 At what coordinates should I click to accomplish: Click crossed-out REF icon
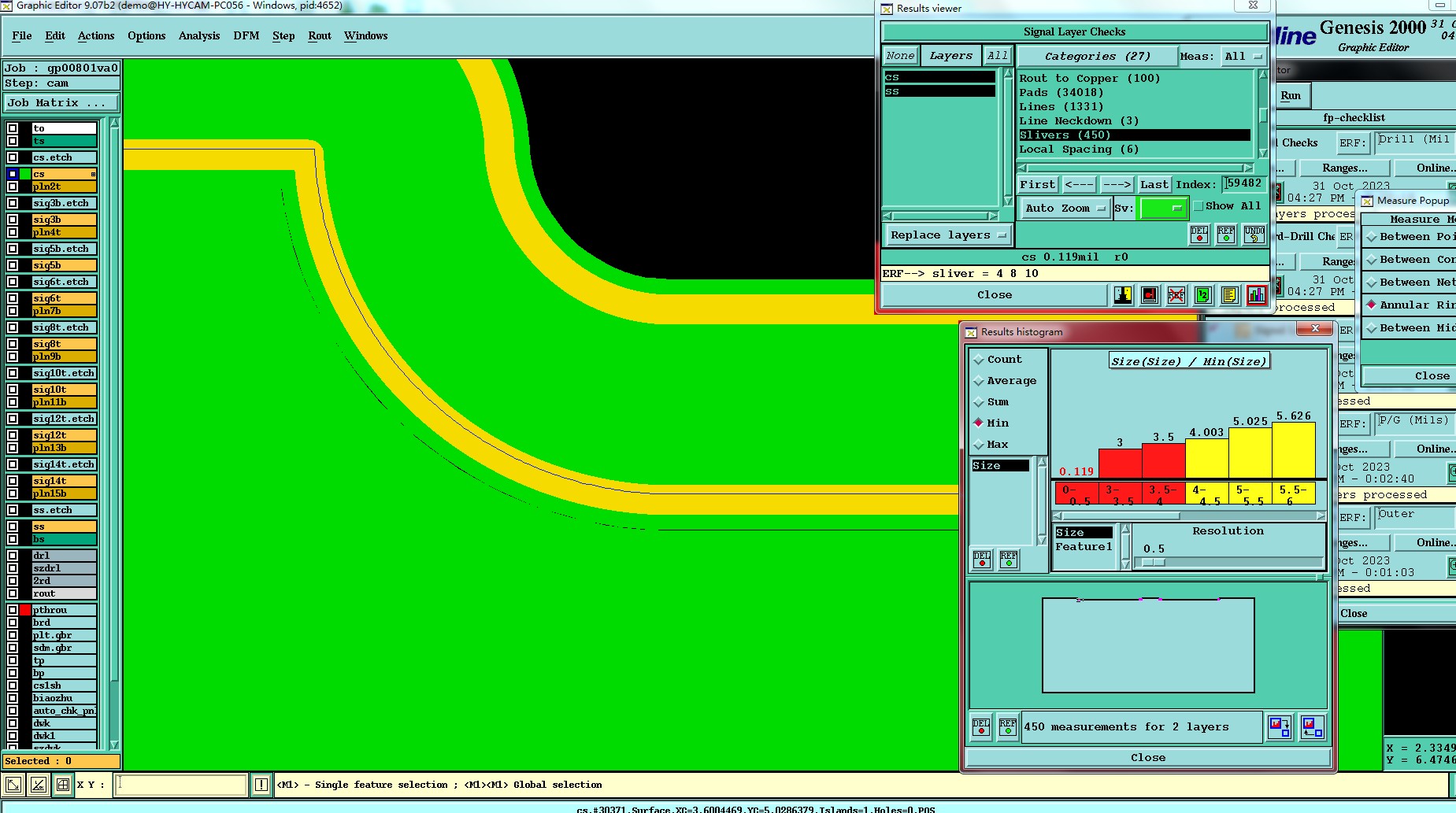(1176, 295)
